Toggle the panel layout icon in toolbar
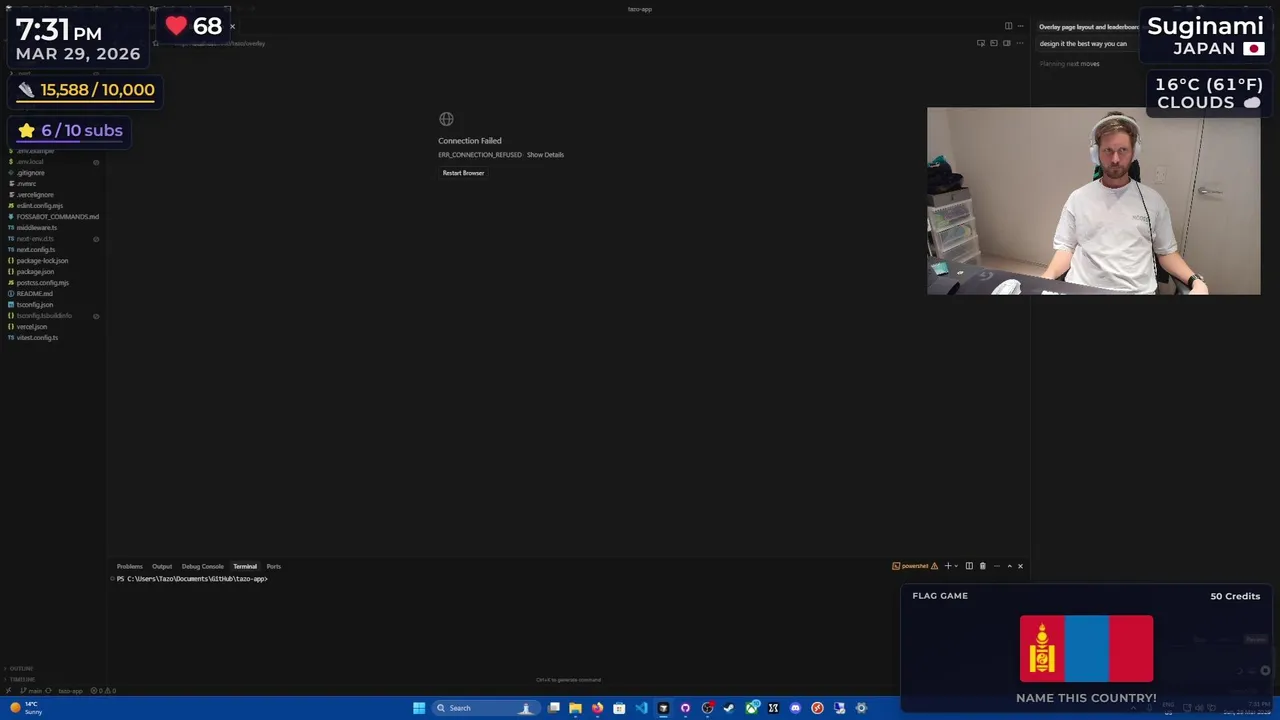The height and width of the screenshot is (720, 1280). click(x=994, y=43)
